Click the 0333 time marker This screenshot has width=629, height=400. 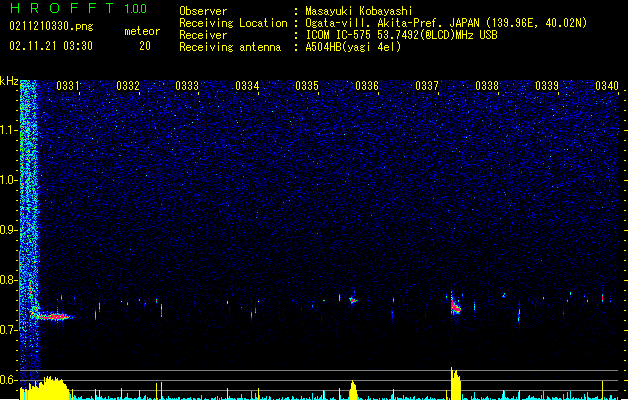(187, 86)
